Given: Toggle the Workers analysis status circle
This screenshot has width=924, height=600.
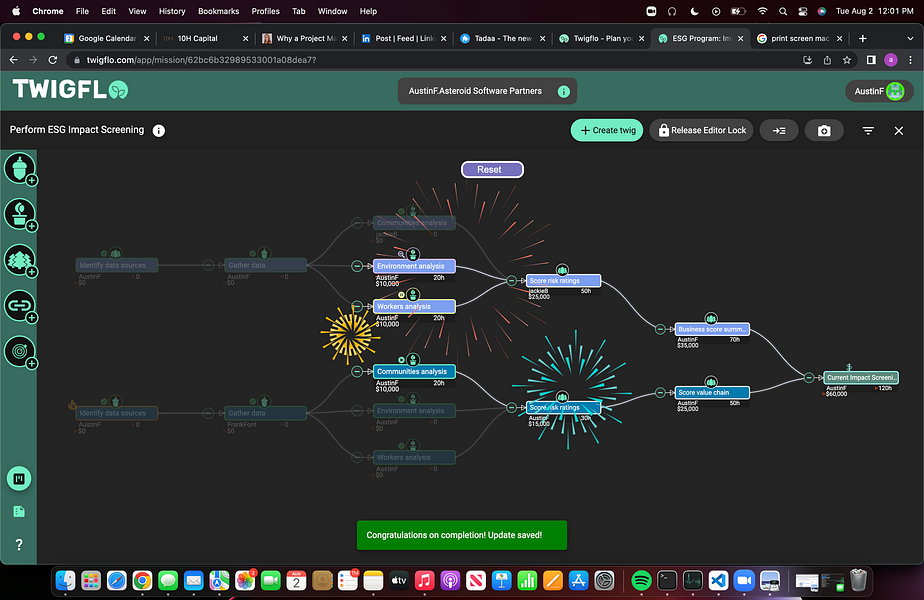Looking at the screenshot, I should (401, 295).
